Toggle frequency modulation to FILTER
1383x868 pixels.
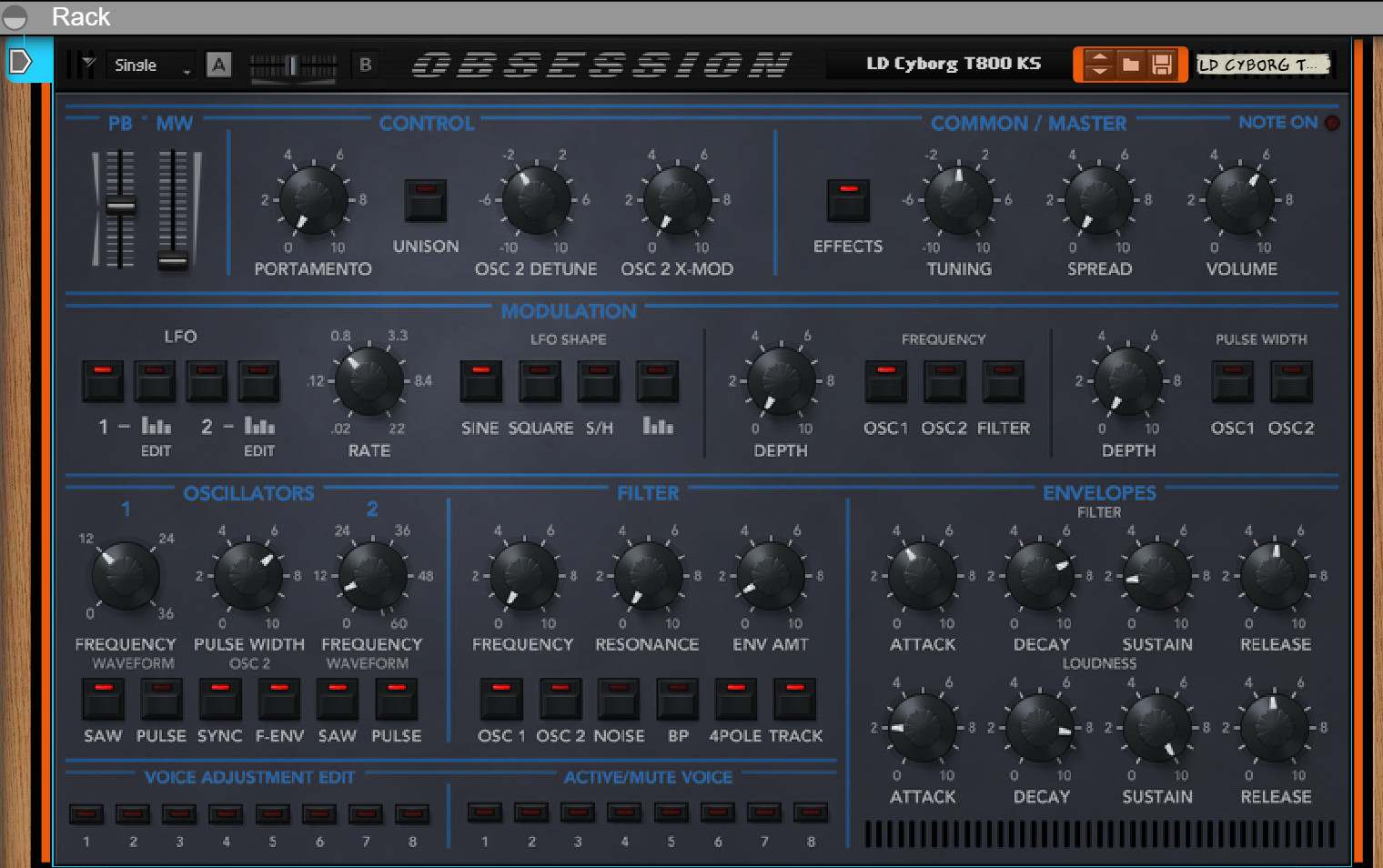tap(1003, 381)
